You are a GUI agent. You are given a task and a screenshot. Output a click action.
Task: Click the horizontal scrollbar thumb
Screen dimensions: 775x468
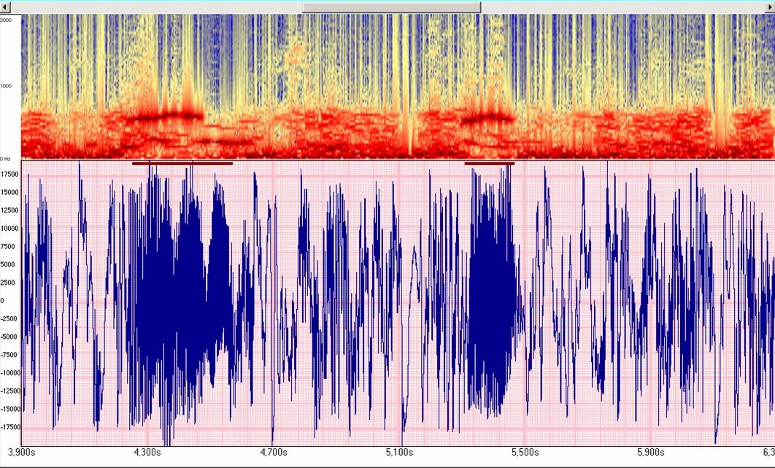coord(391,7)
